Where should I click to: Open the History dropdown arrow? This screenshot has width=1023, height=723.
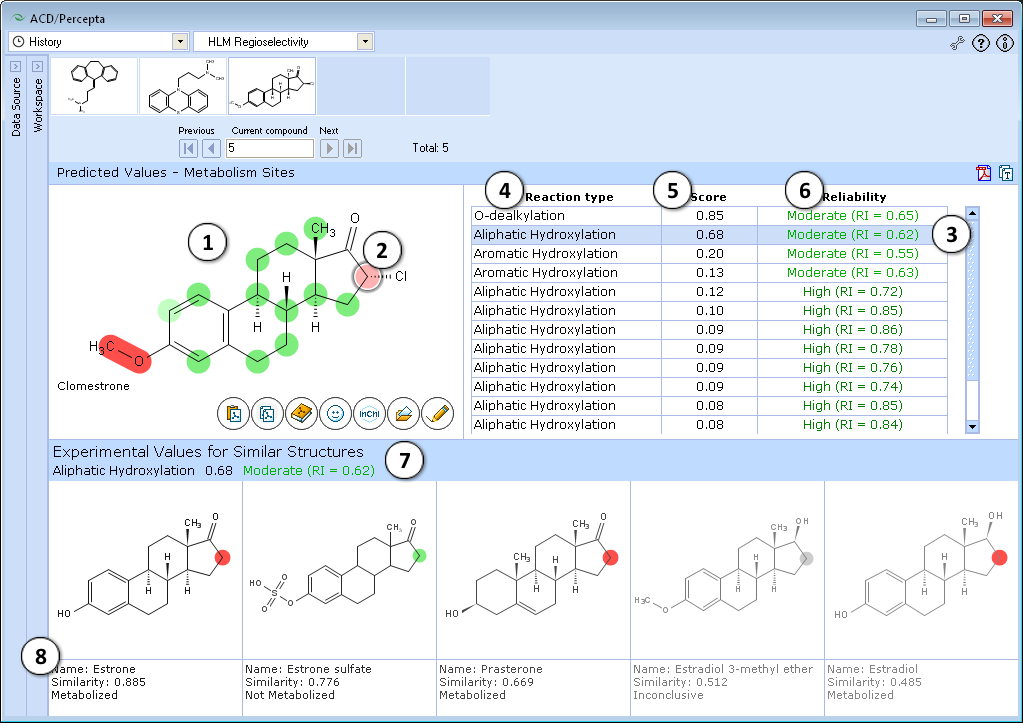coord(180,42)
